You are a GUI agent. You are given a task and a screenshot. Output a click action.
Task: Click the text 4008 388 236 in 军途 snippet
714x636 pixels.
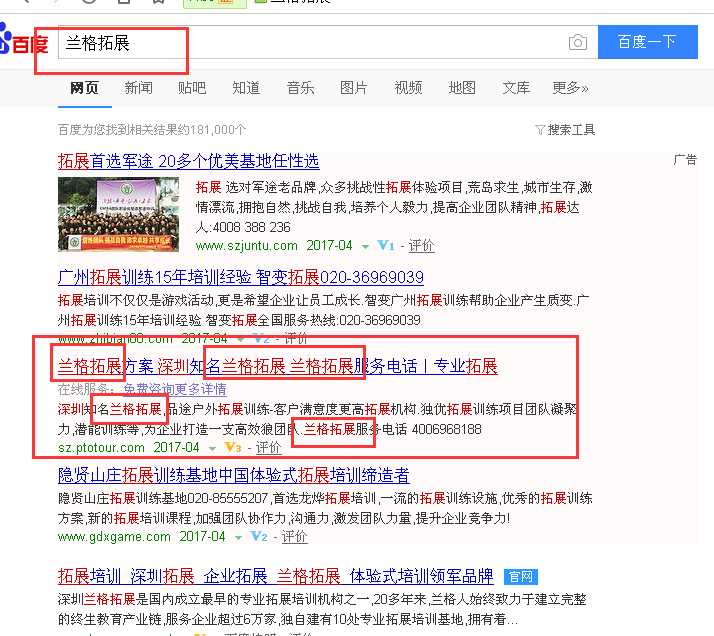click(251, 227)
